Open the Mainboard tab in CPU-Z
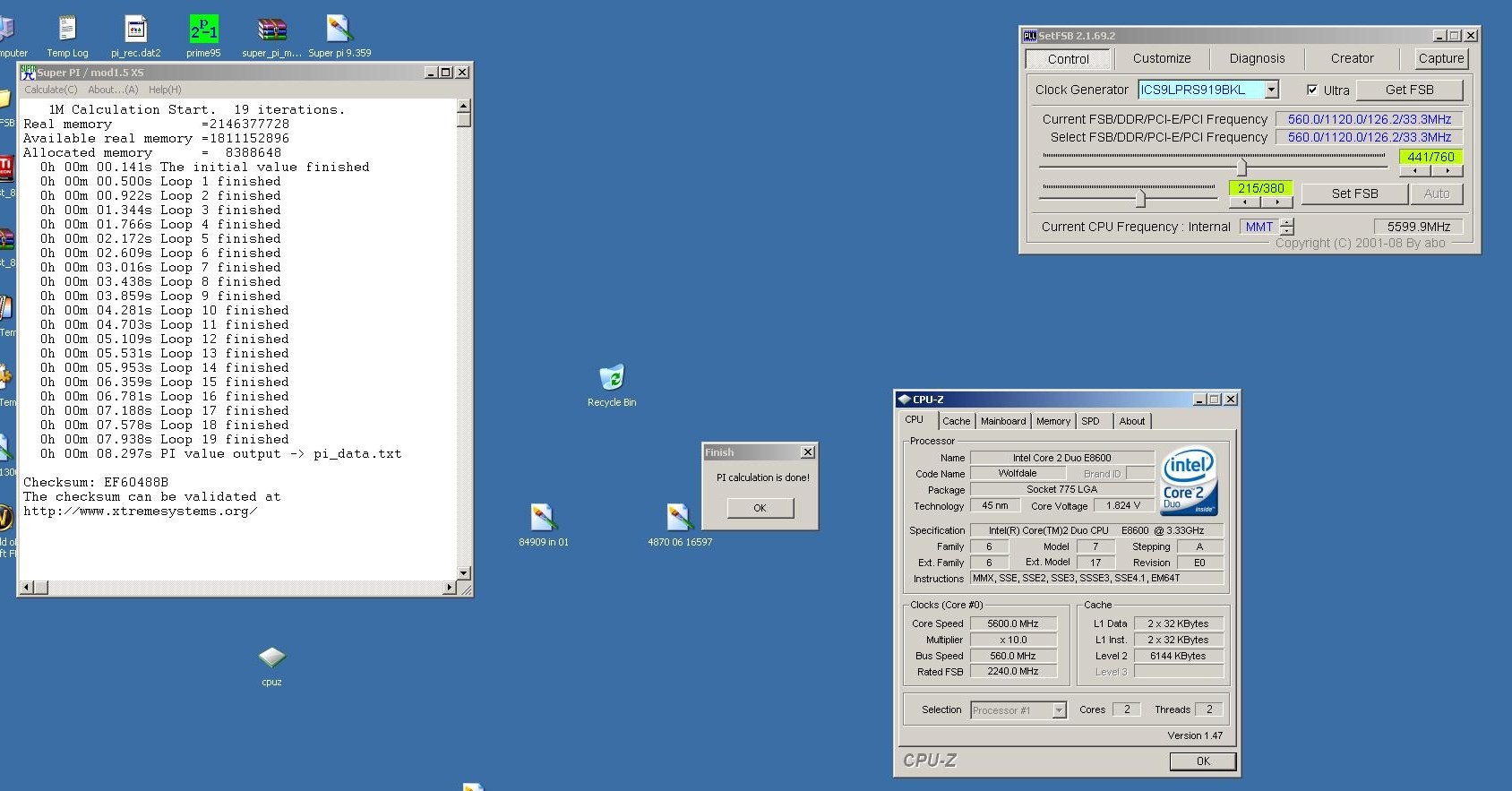 tap(1003, 421)
